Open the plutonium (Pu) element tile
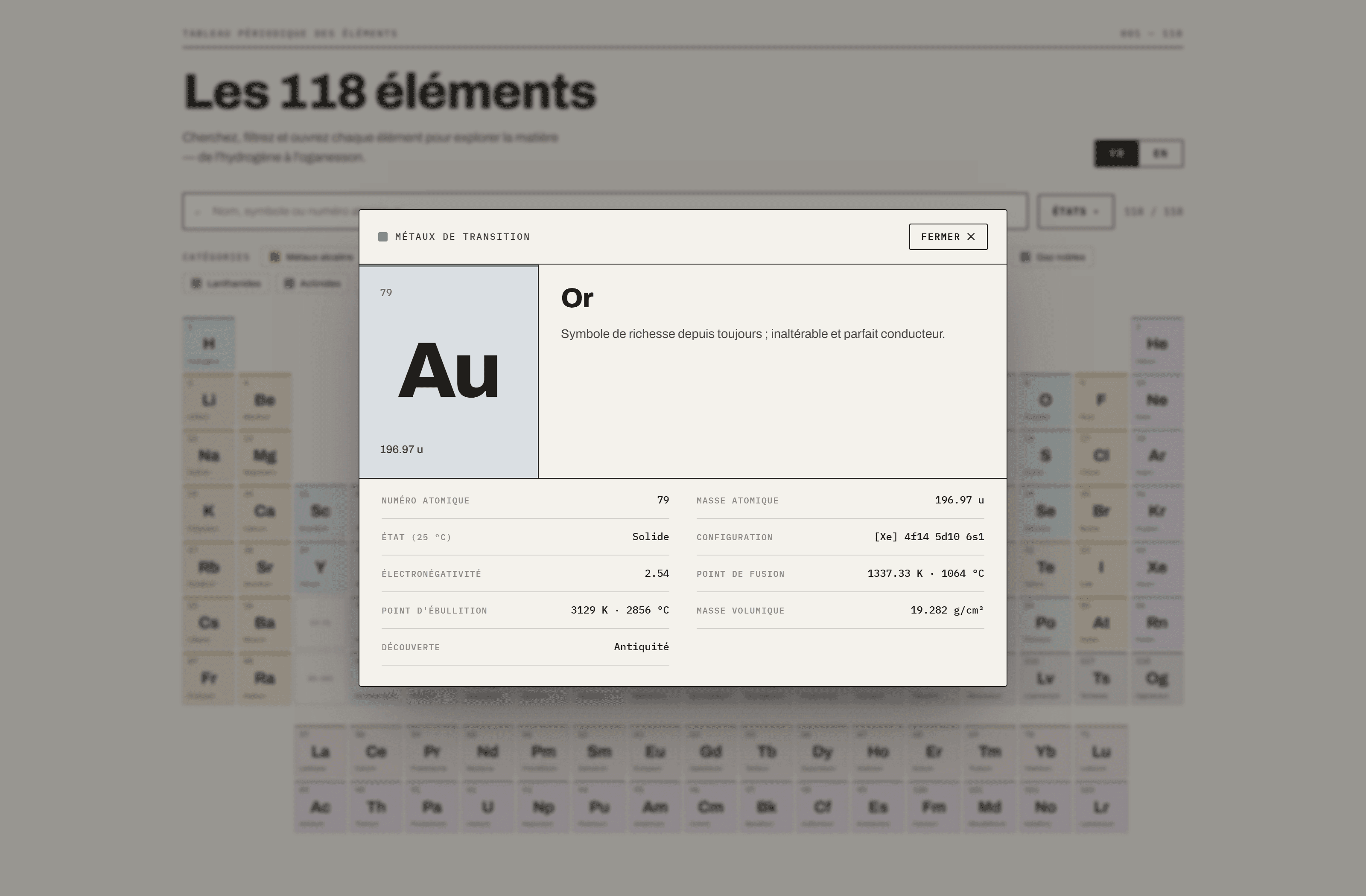Screen dimensions: 1366x896 tap(599, 807)
